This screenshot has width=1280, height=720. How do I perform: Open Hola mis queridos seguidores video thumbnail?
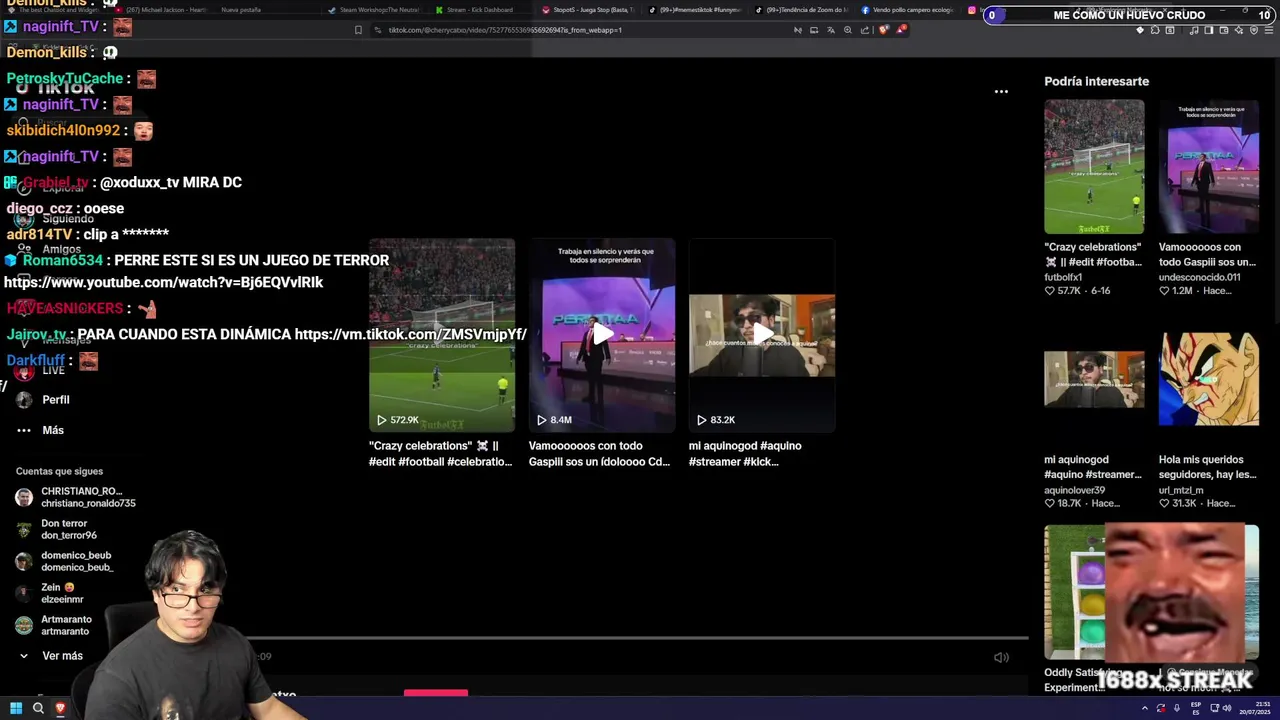coord(1209,379)
